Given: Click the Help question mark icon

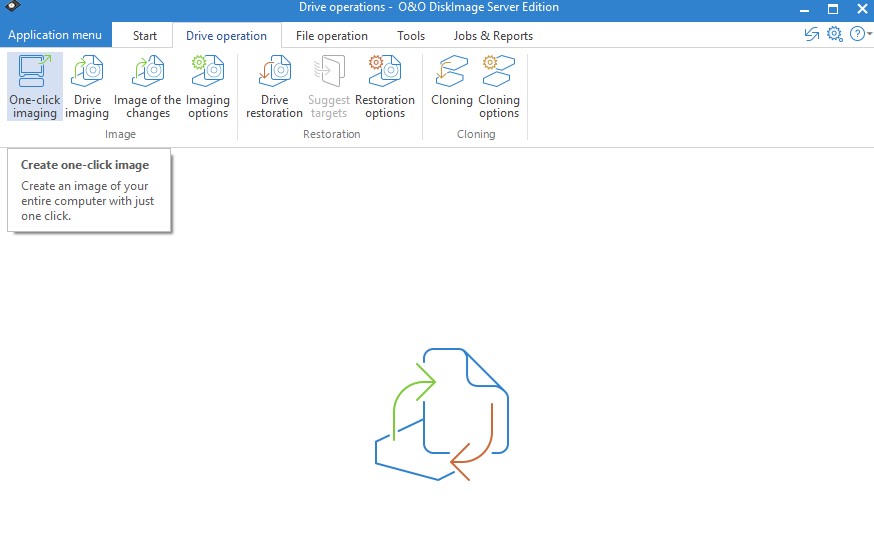Looking at the screenshot, I should coord(857,34).
